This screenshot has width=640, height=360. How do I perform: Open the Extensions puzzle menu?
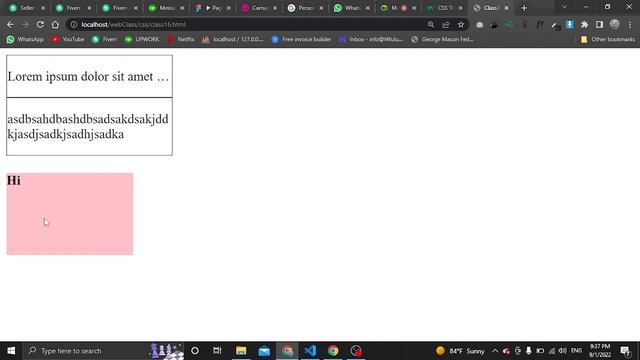tap(584, 24)
